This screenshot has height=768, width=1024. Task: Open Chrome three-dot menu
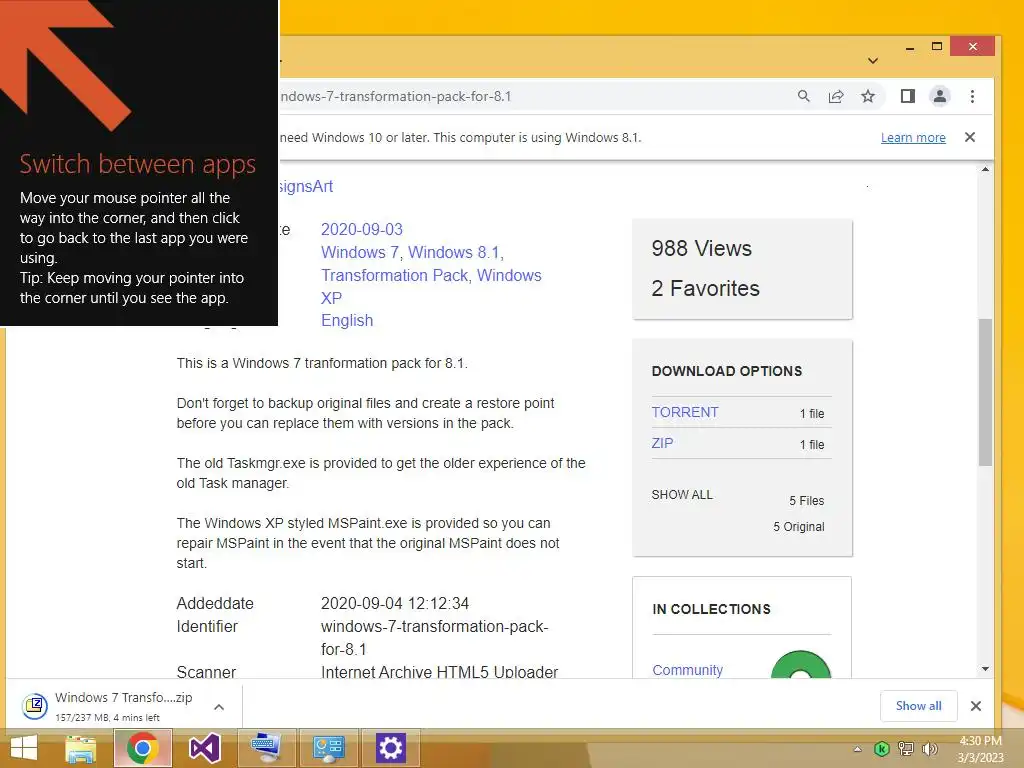(972, 97)
